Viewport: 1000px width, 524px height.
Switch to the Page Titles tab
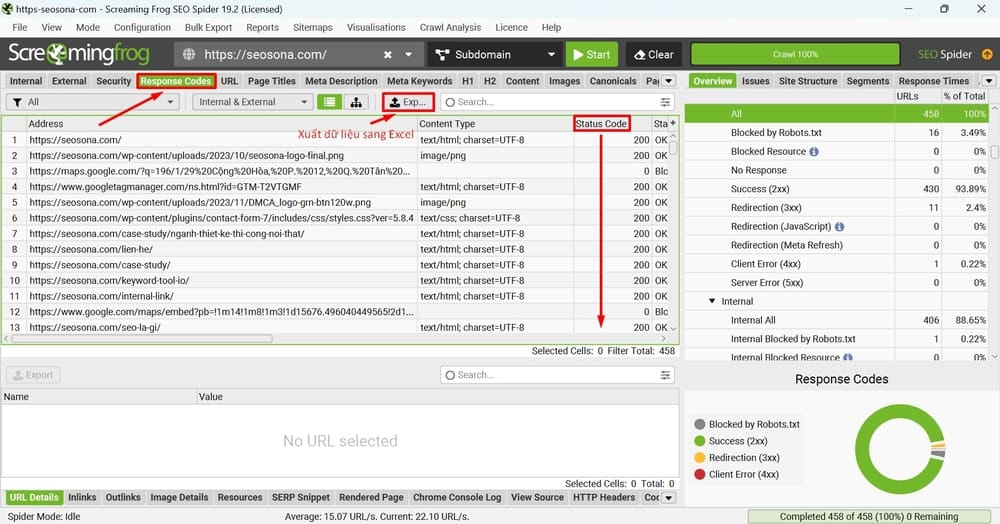point(271,81)
